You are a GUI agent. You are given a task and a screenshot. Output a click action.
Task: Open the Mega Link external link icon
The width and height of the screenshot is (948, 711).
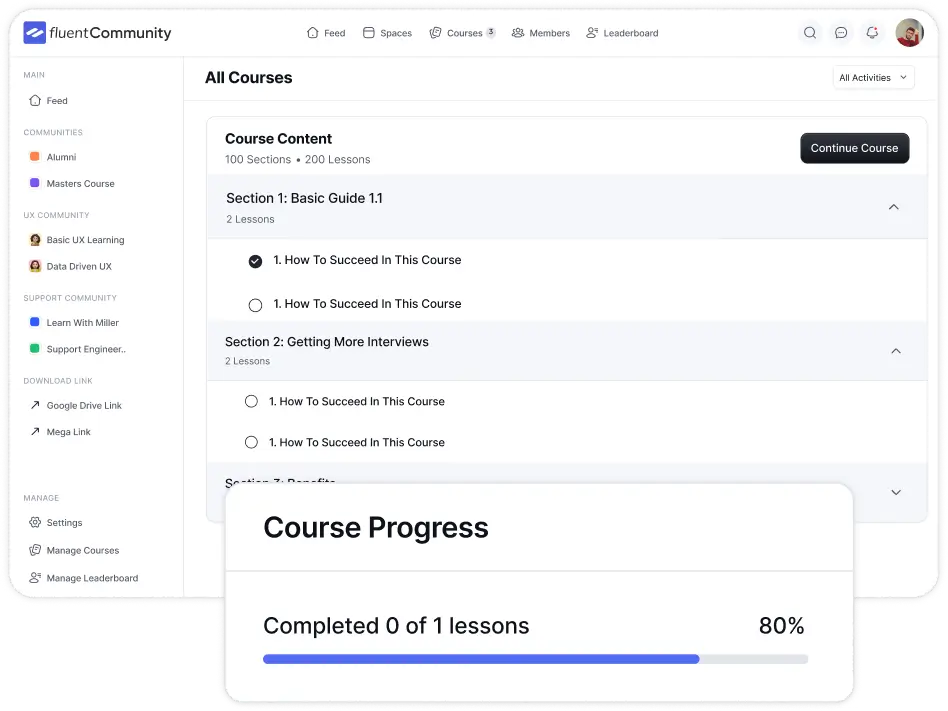coord(33,431)
